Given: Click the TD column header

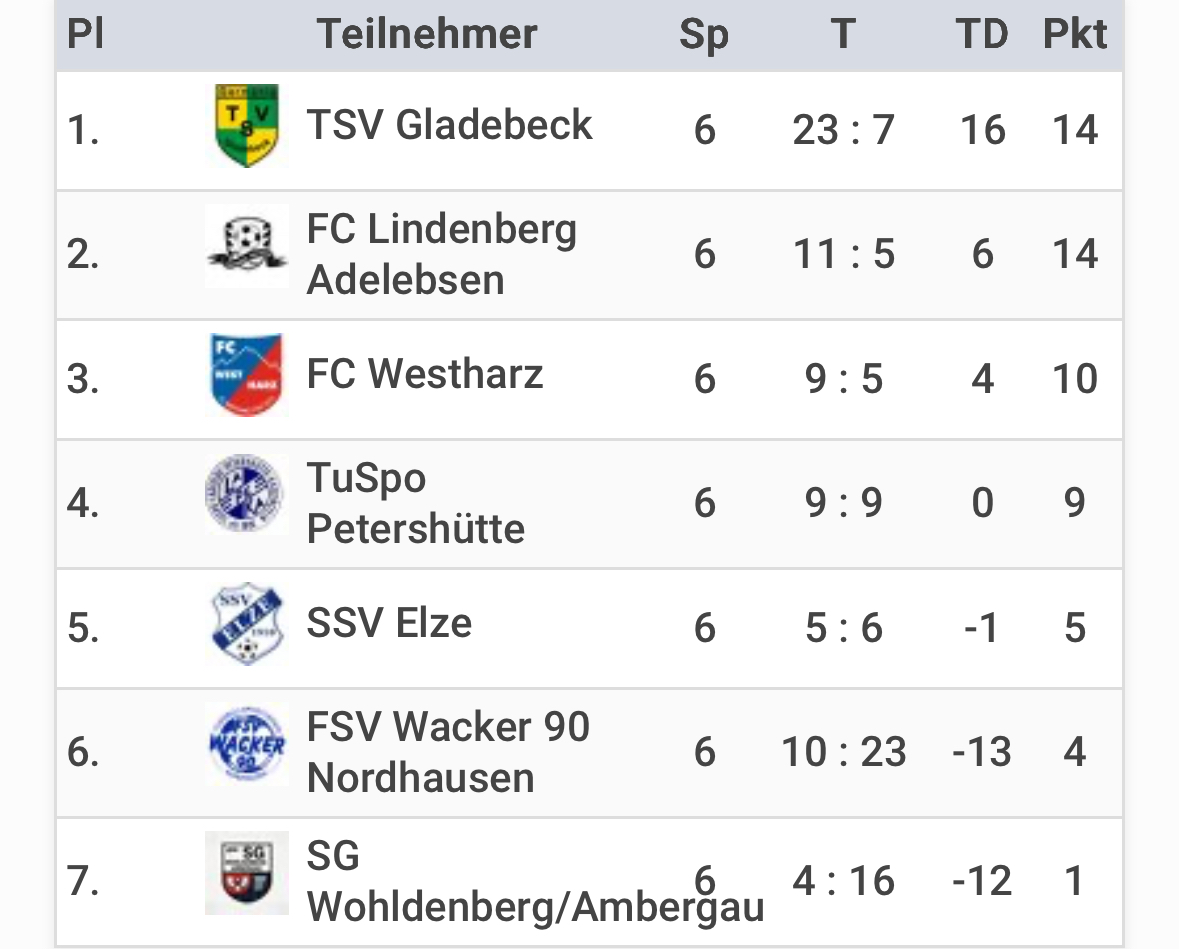Looking at the screenshot, I should [982, 35].
